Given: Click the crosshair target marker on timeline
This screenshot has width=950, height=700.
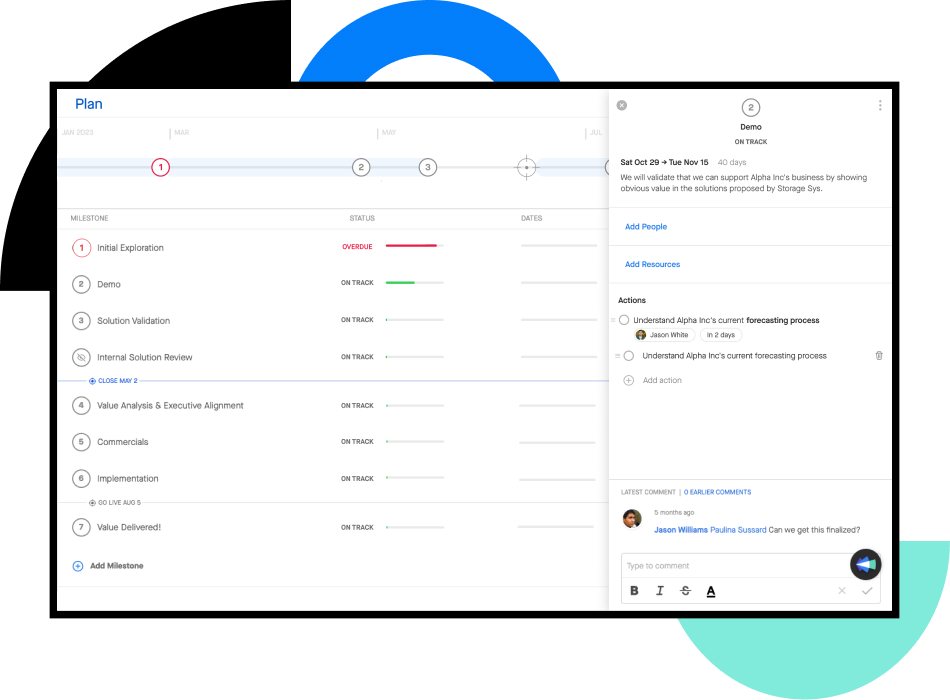Looking at the screenshot, I should 526,167.
